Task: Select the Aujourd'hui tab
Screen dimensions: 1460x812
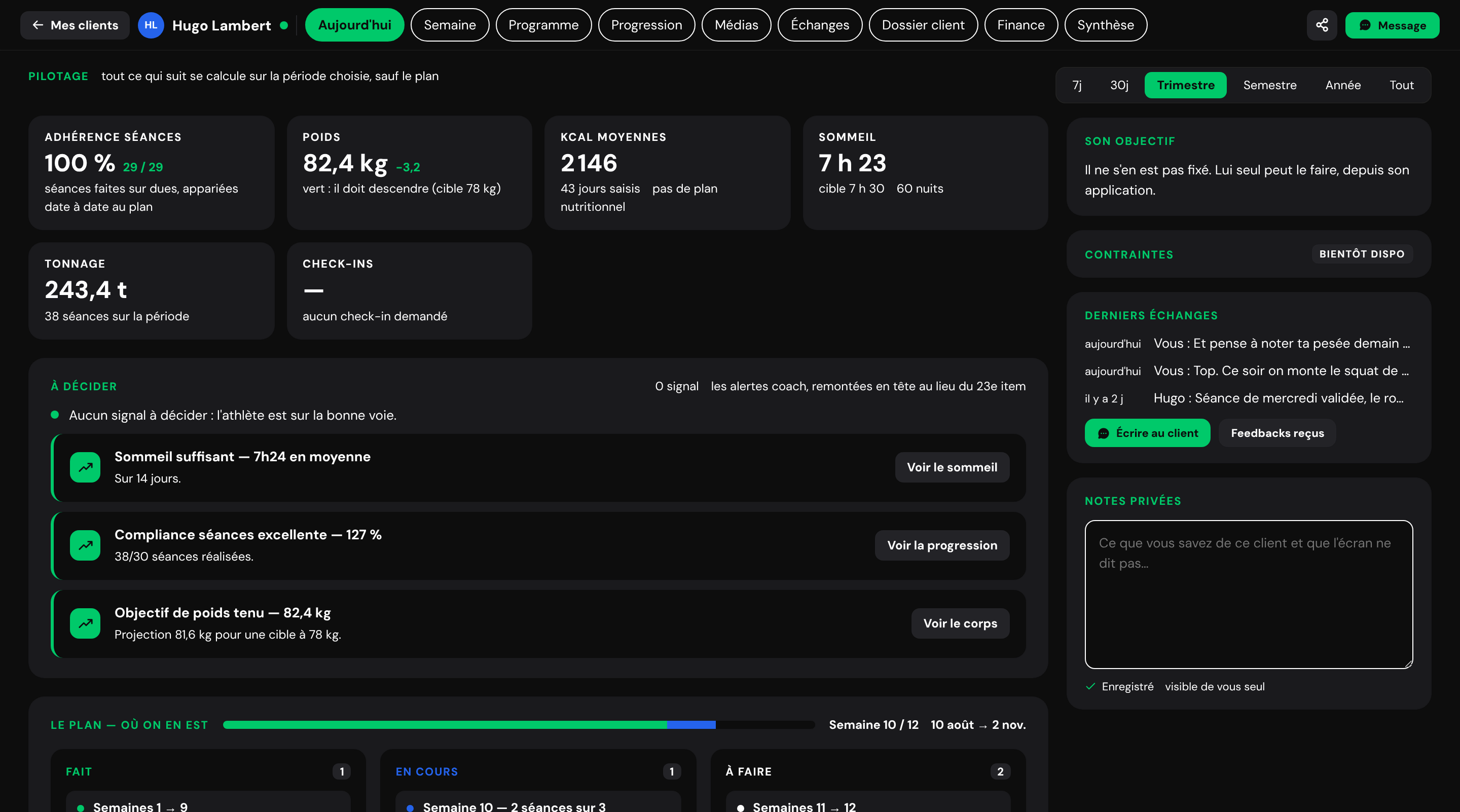Action: (x=355, y=25)
